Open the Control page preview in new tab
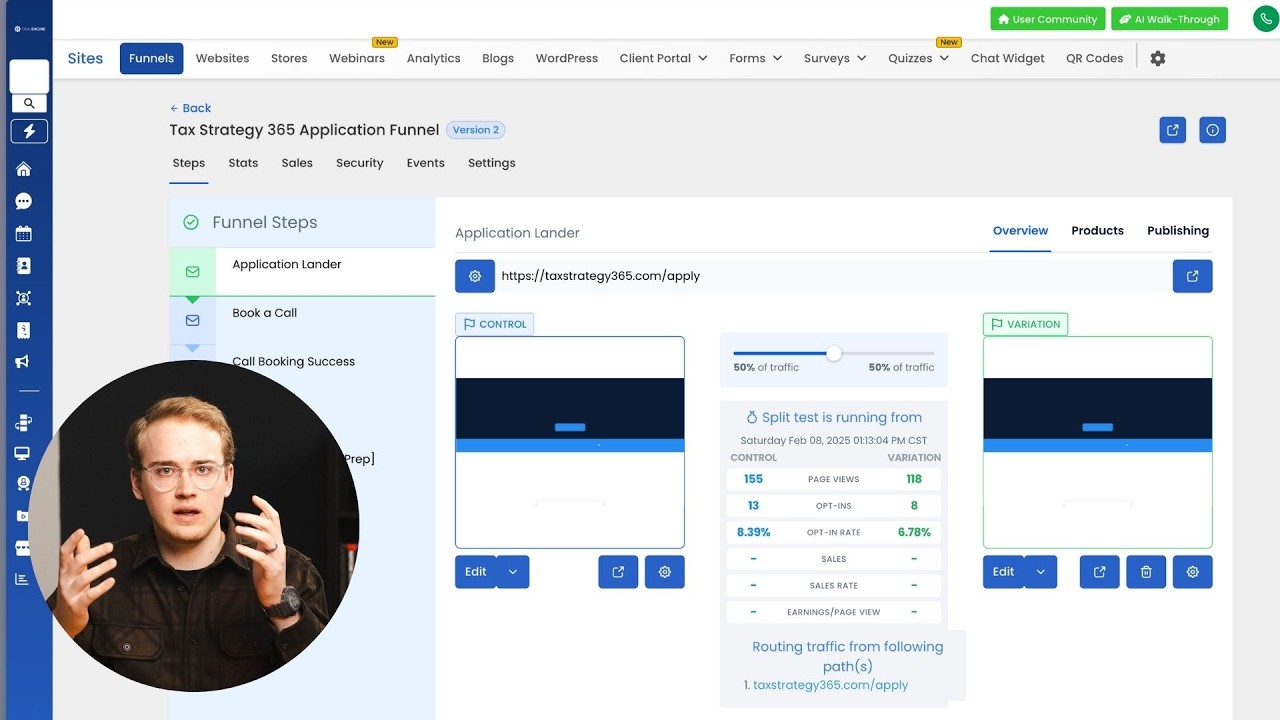 [618, 572]
